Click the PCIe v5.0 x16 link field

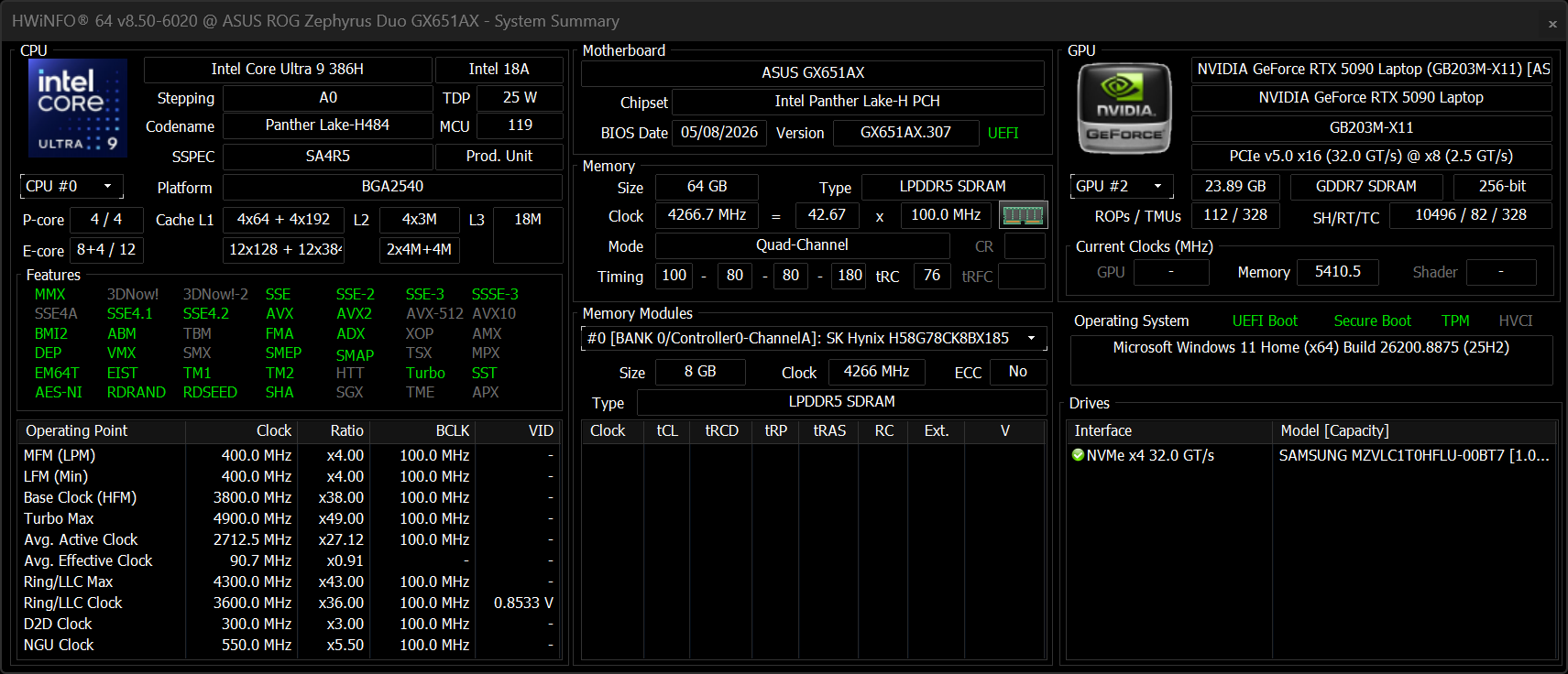point(1372,157)
